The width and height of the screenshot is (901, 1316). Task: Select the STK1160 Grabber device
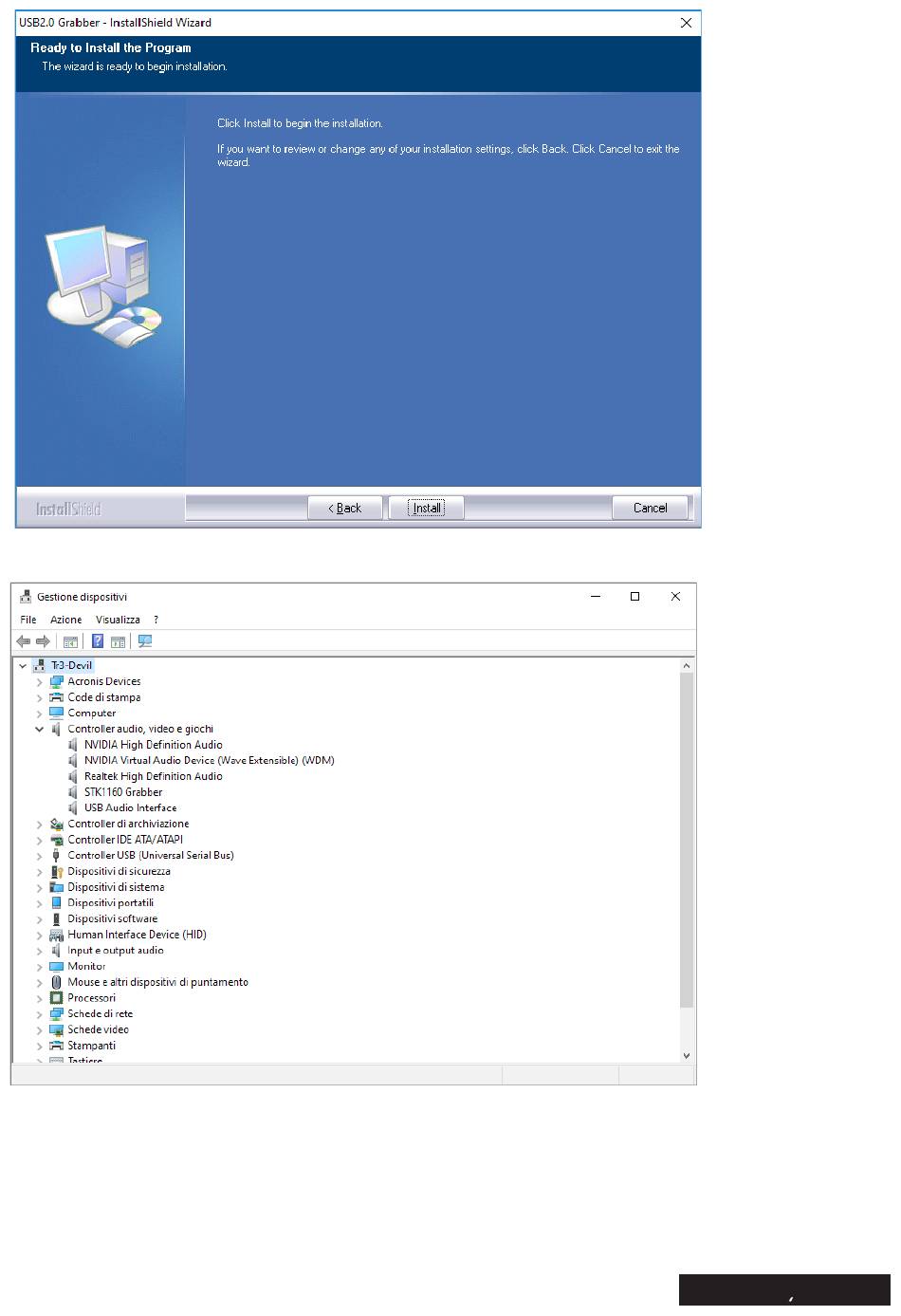click(123, 792)
